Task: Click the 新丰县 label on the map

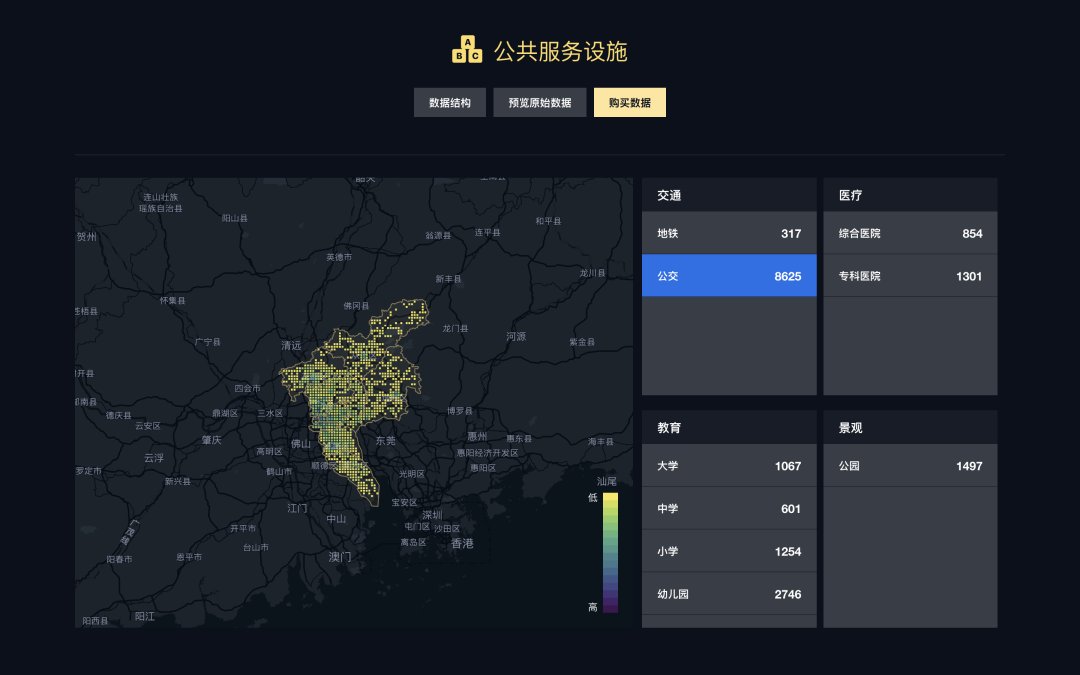Action: pos(448,279)
